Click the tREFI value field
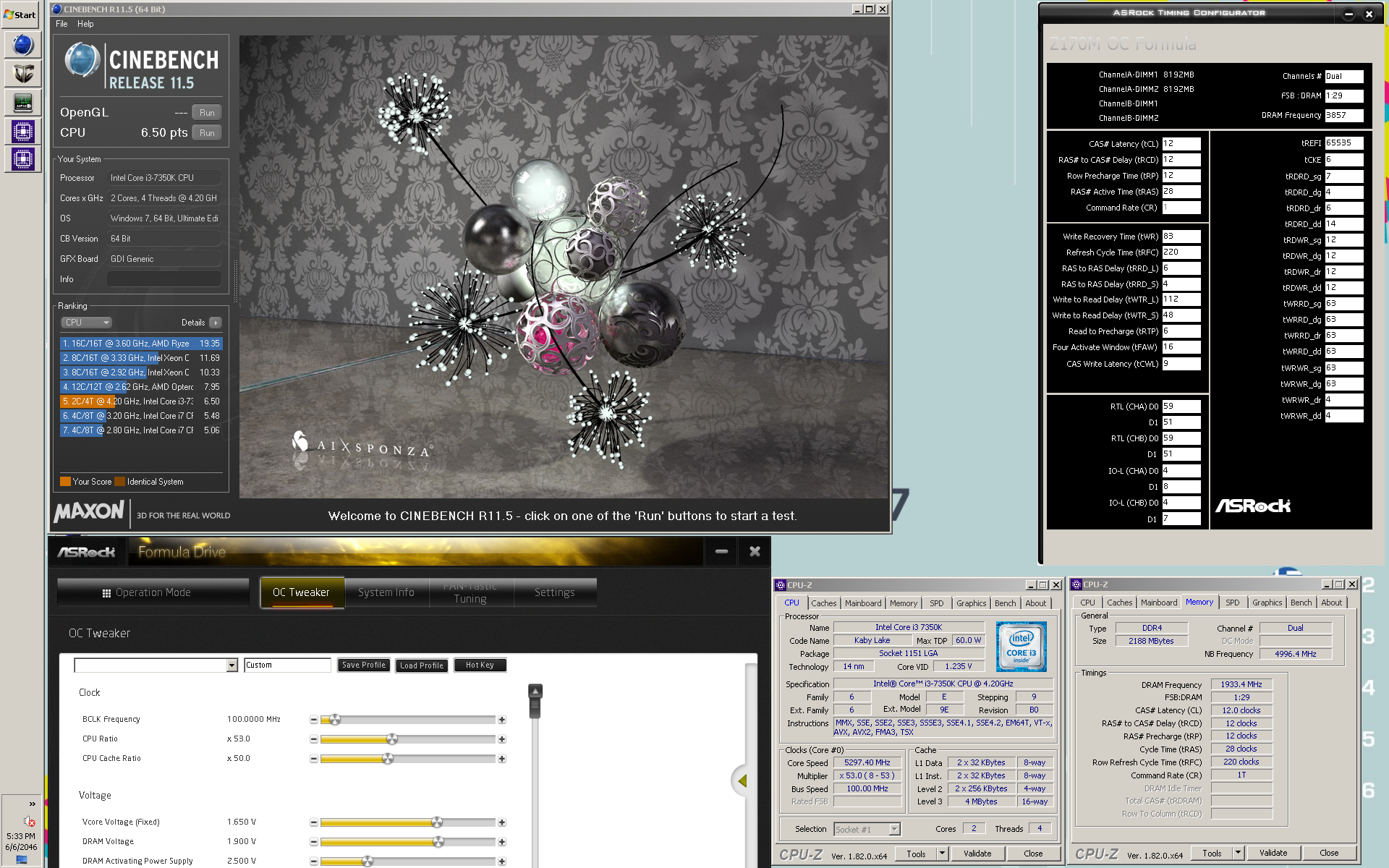This screenshot has width=1389, height=868. (x=1344, y=143)
